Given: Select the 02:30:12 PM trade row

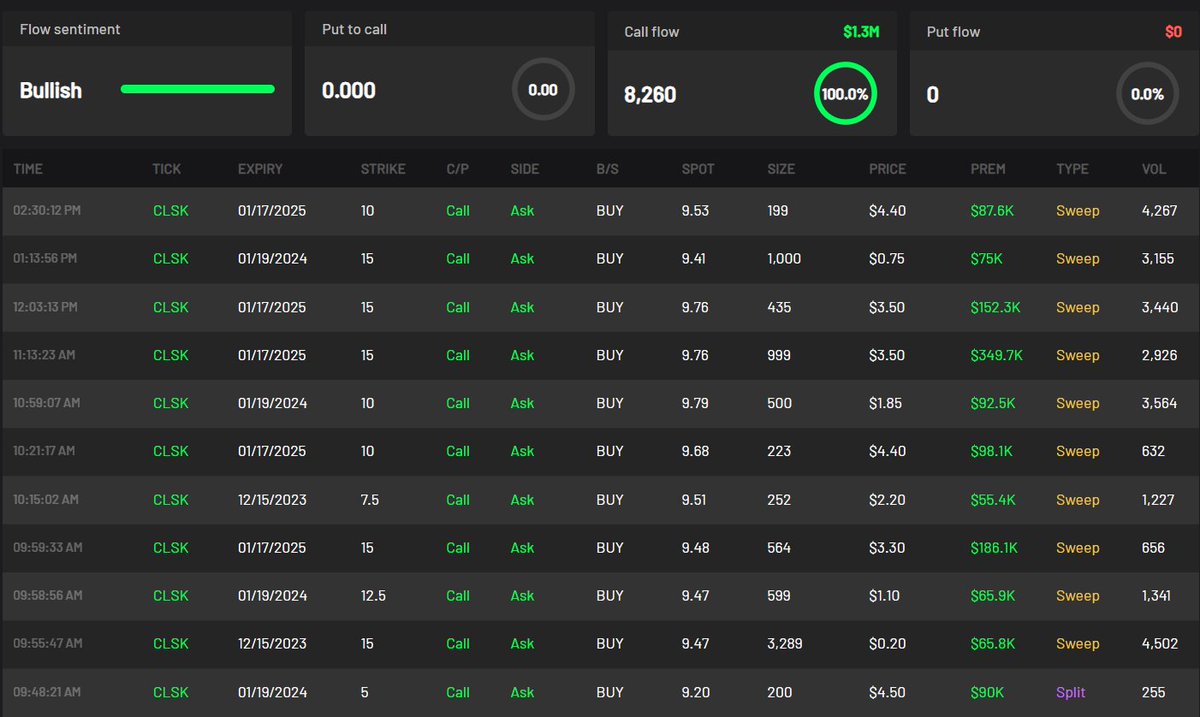Looking at the screenshot, I should click(600, 211).
